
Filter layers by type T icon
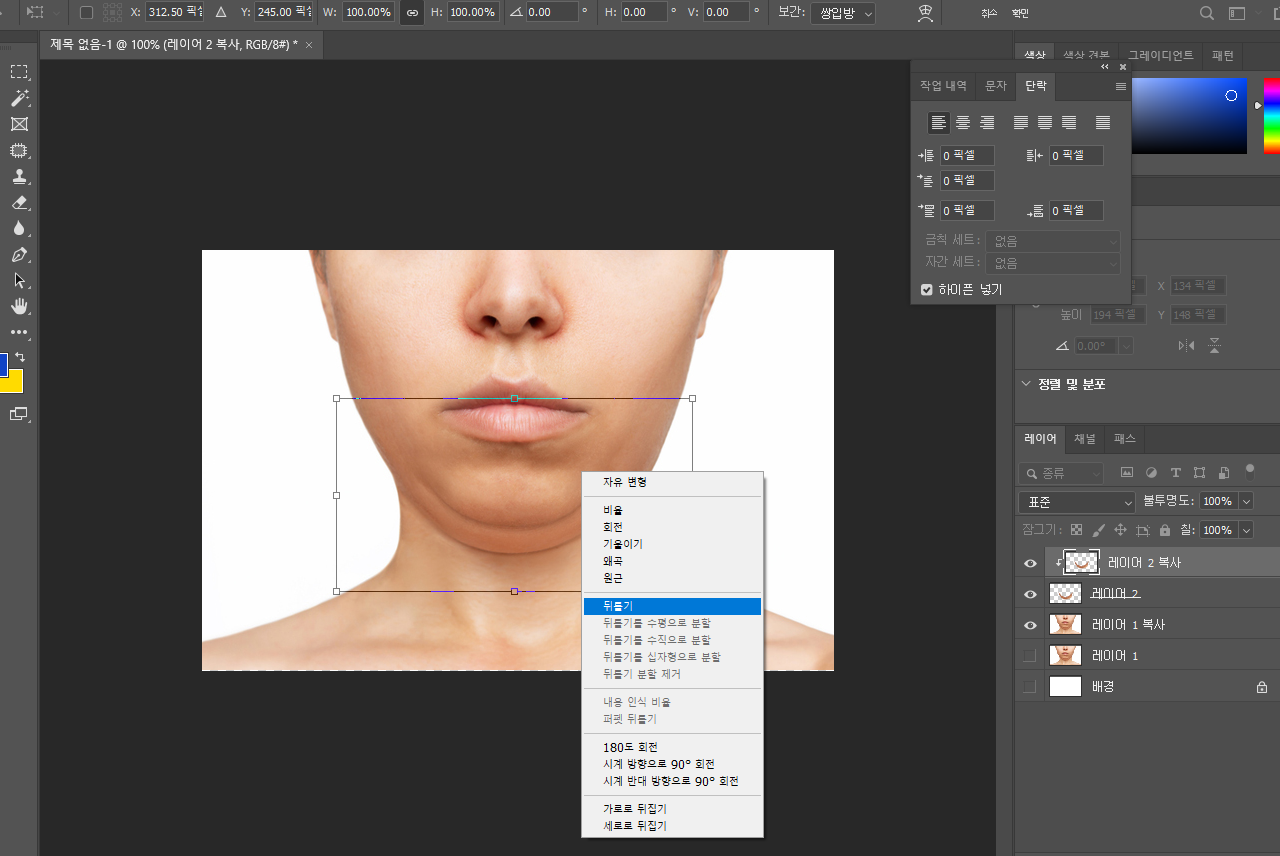point(1175,472)
